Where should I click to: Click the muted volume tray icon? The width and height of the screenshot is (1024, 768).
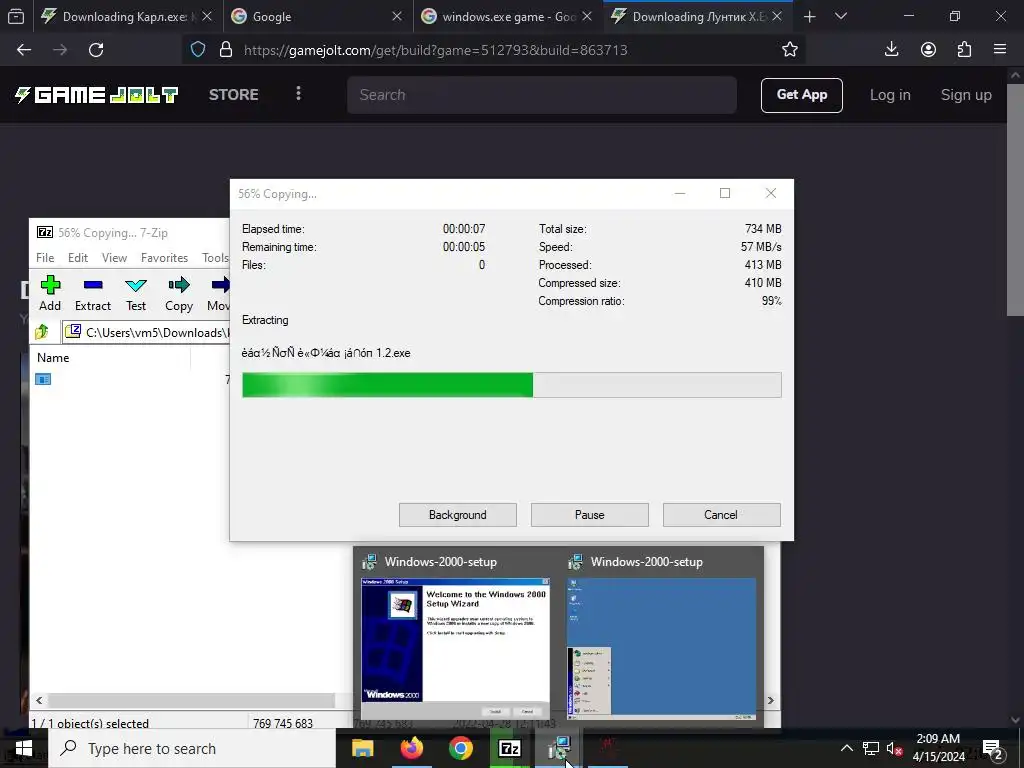click(x=894, y=748)
